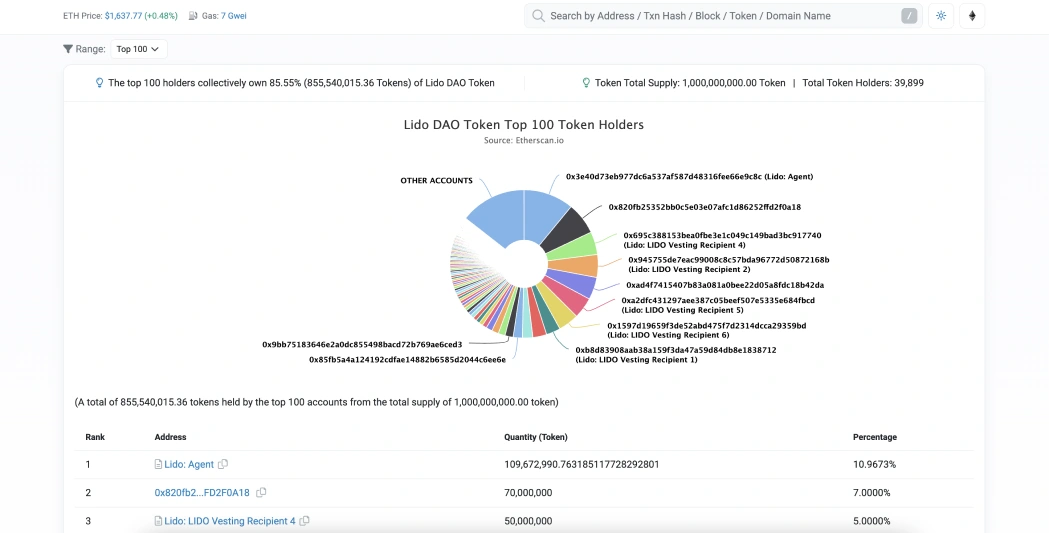
Task: Open the Top 100 range dropdown
Action: click(138, 49)
